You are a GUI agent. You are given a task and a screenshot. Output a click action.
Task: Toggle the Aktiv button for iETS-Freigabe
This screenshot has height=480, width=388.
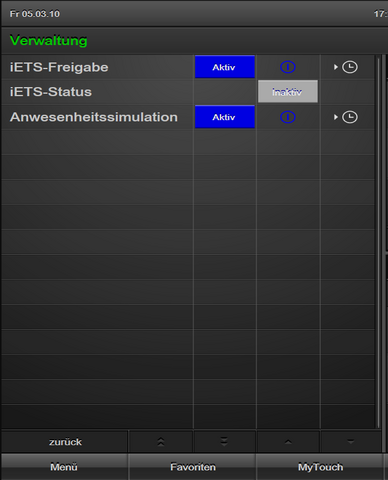point(225,67)
